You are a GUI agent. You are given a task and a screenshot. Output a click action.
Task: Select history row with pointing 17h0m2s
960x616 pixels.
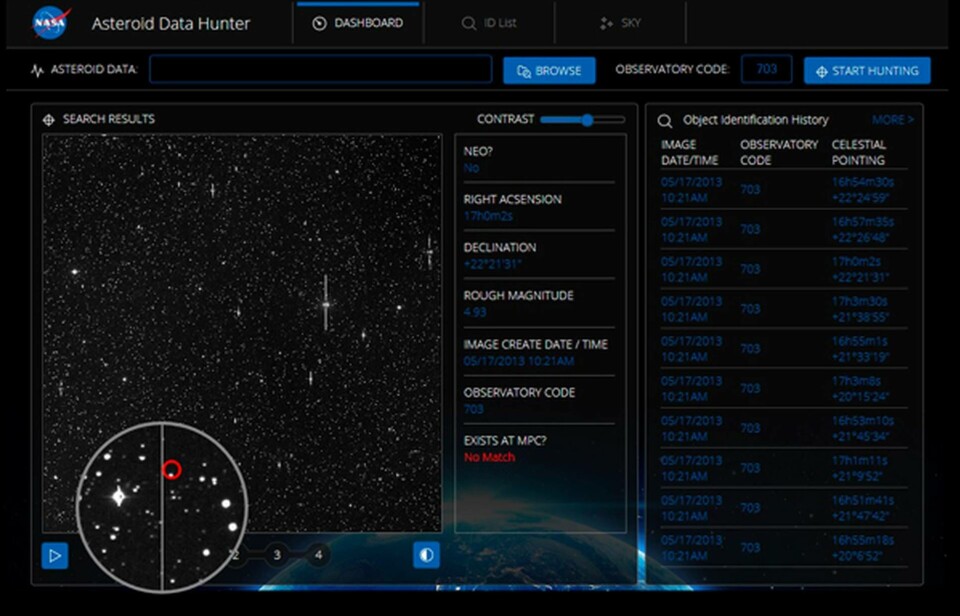[784, 269]
